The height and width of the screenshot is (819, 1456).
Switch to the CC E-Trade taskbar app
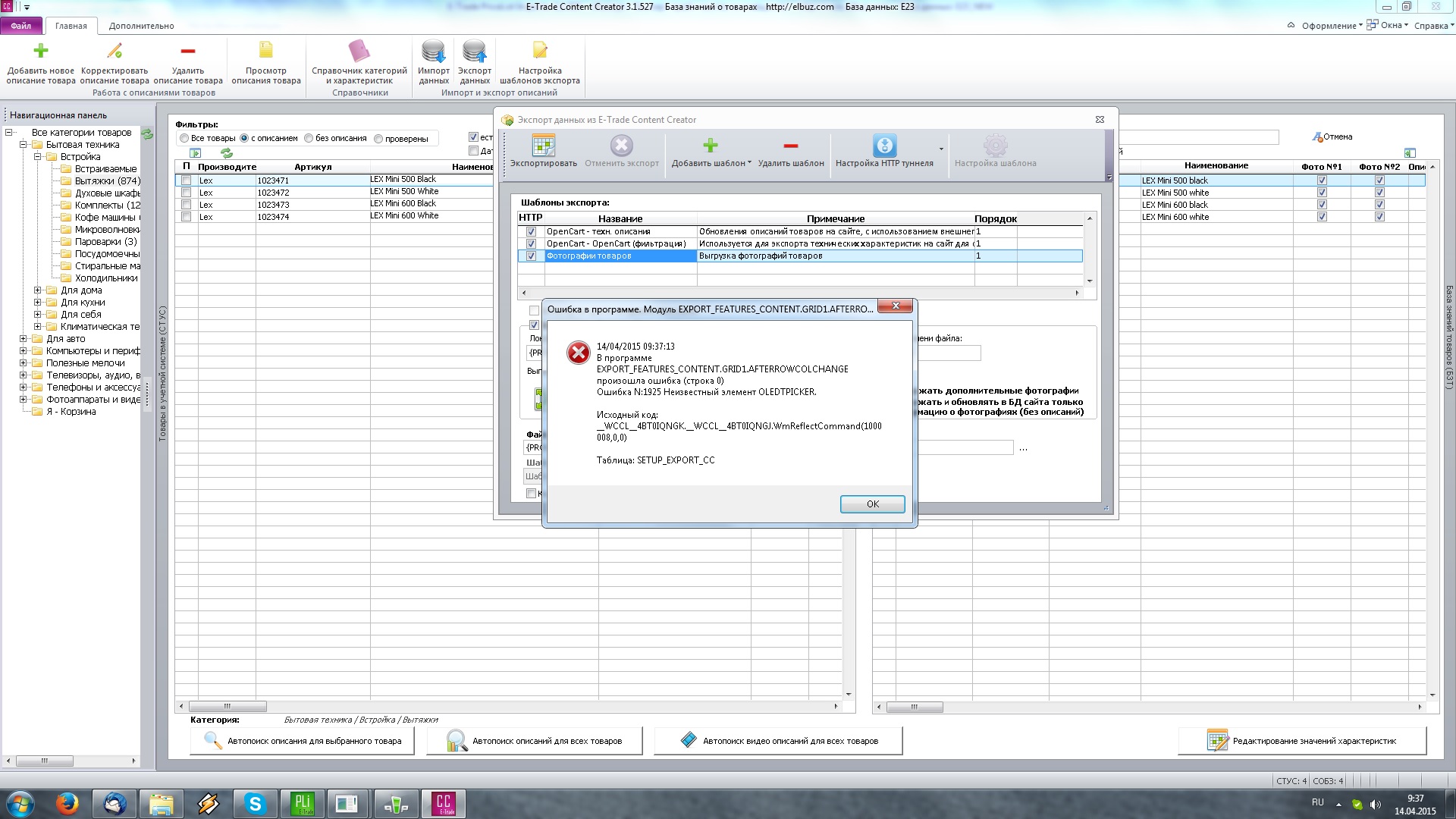pos(444,803)
